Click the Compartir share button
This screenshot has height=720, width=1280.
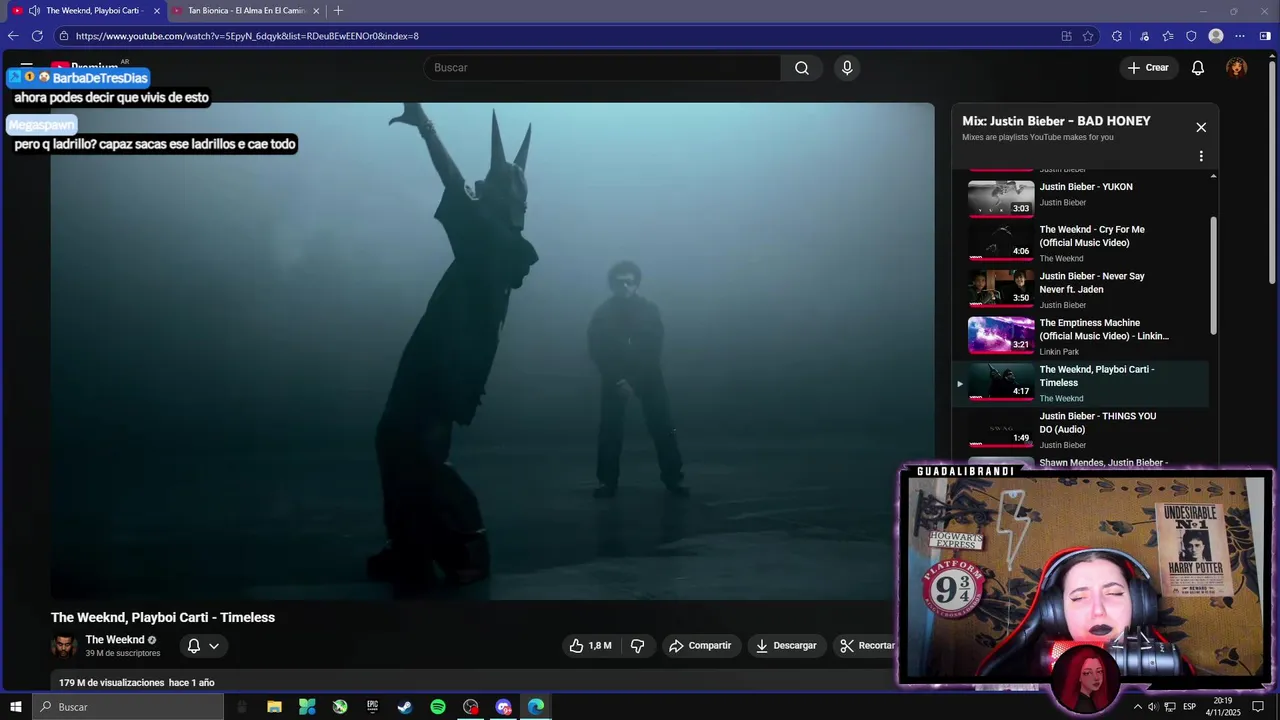700,646
